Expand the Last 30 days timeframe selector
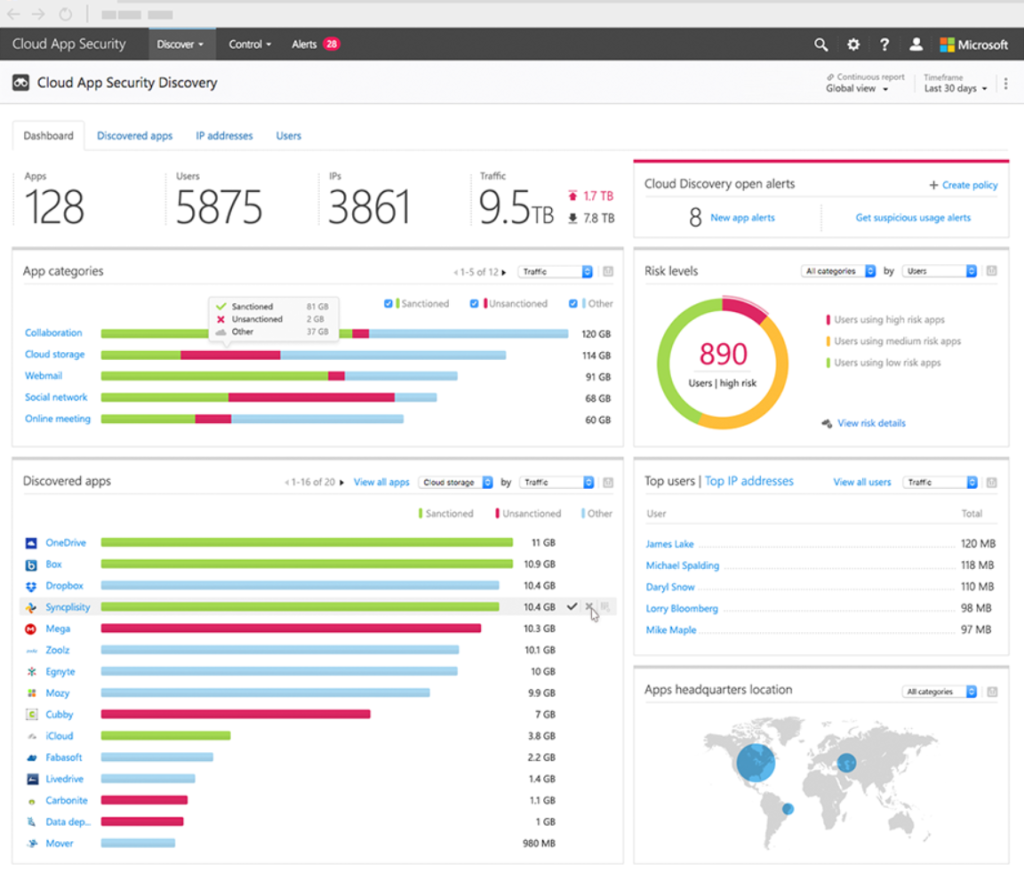Screen dimensions: 1024x873 (x=955, y=89)
